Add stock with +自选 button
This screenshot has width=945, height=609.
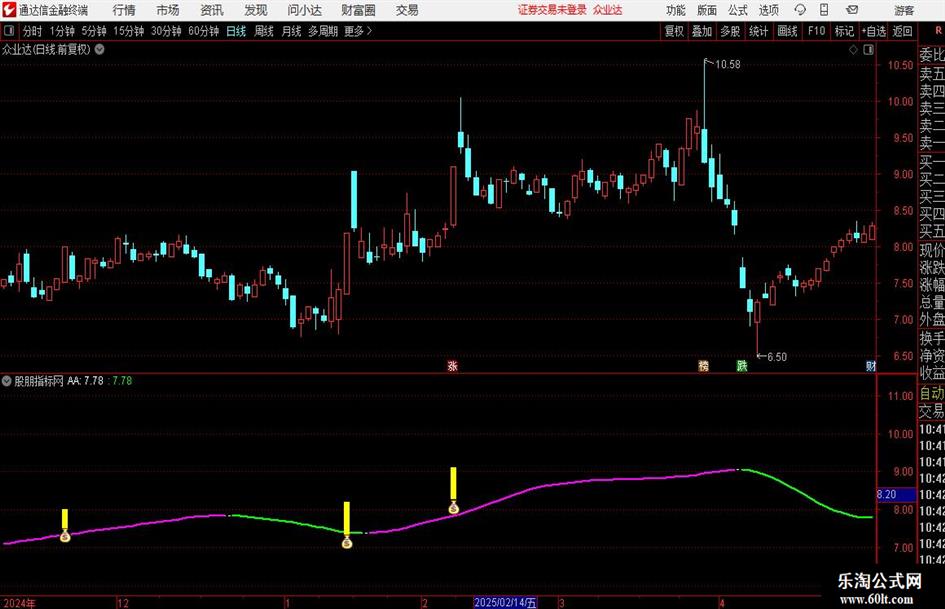(873, 31)
